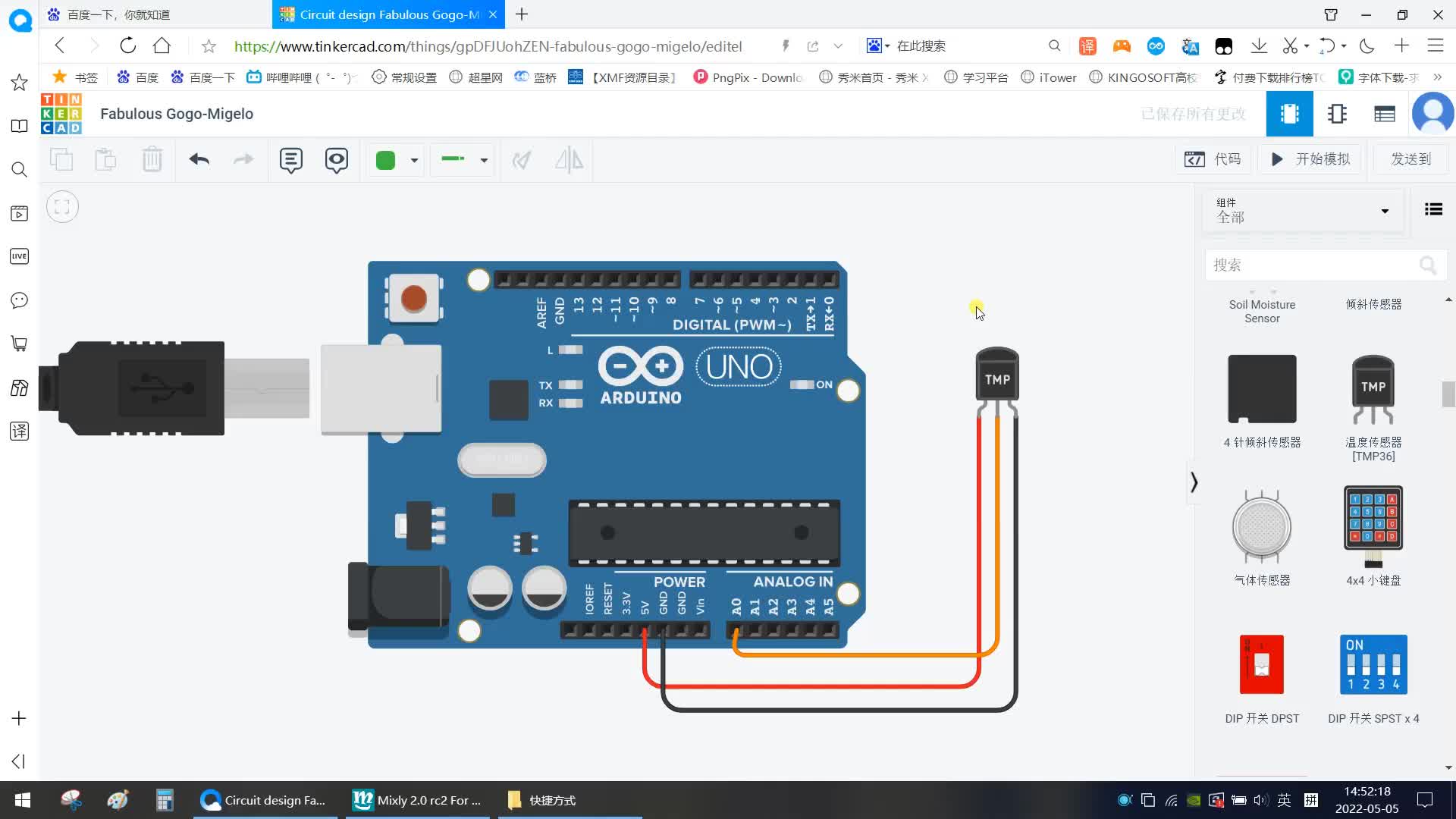
Task: Click the browser back button
Action: click(60, 46)
